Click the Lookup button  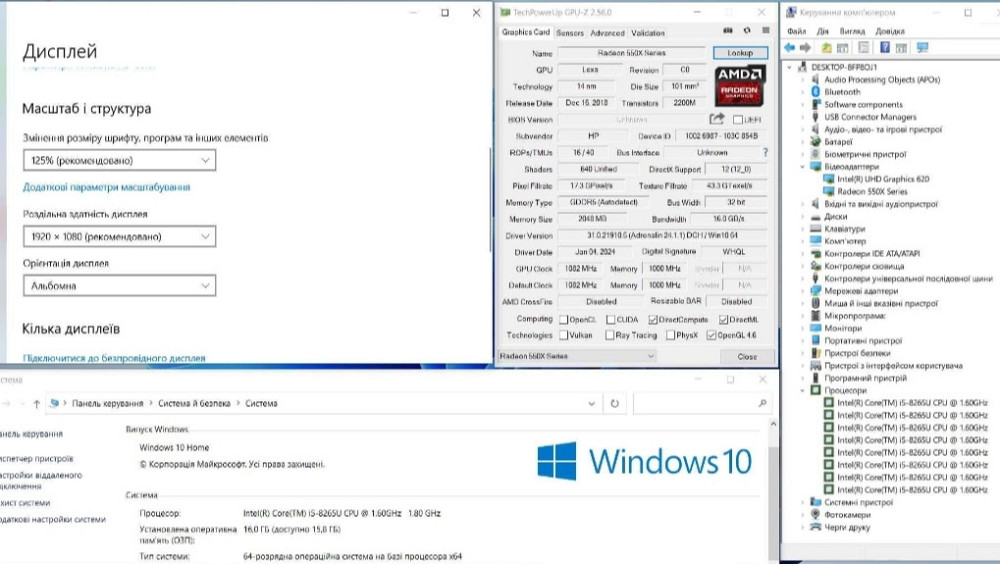point(740,53)
